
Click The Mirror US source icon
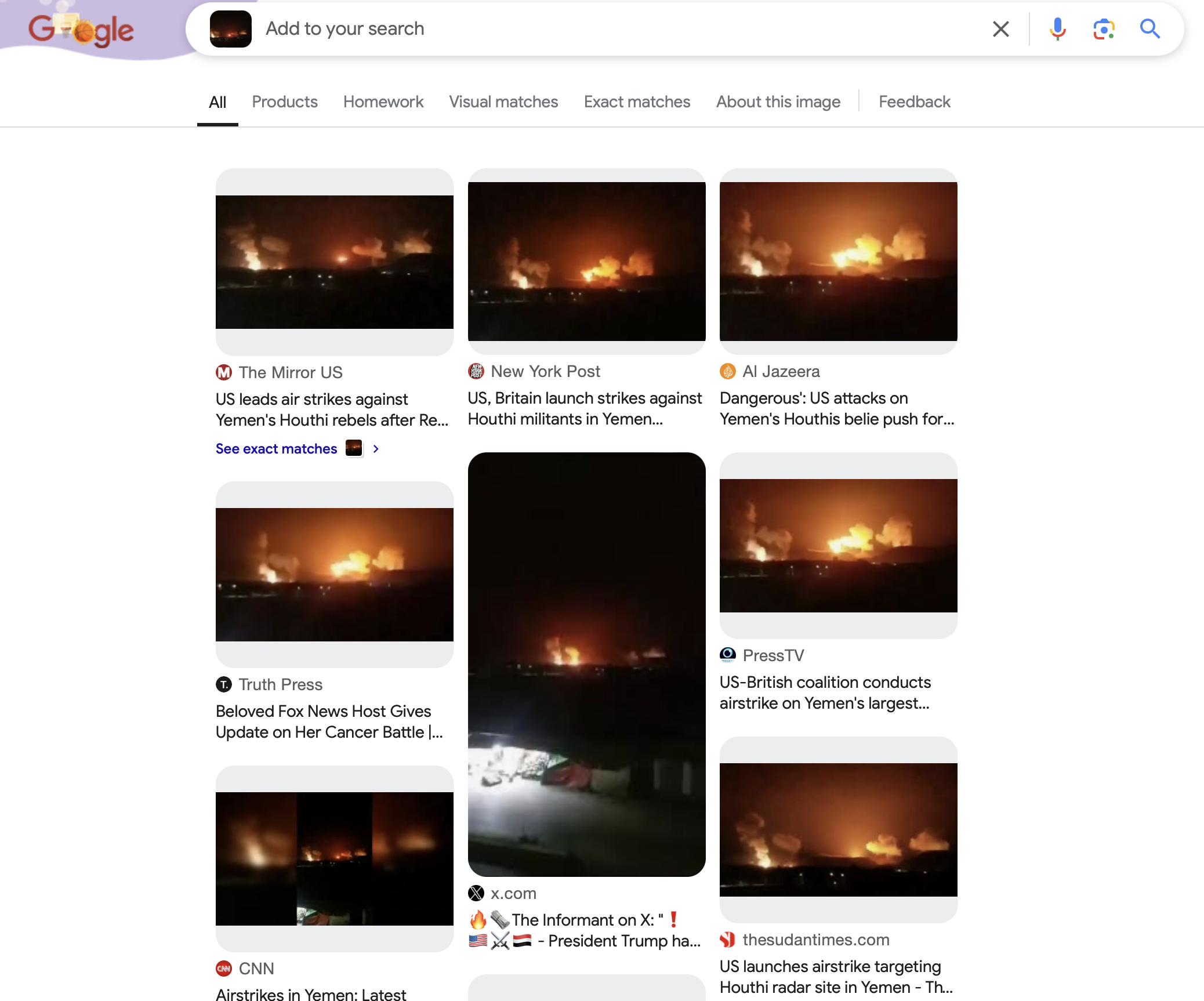click(x=224, y=372)
